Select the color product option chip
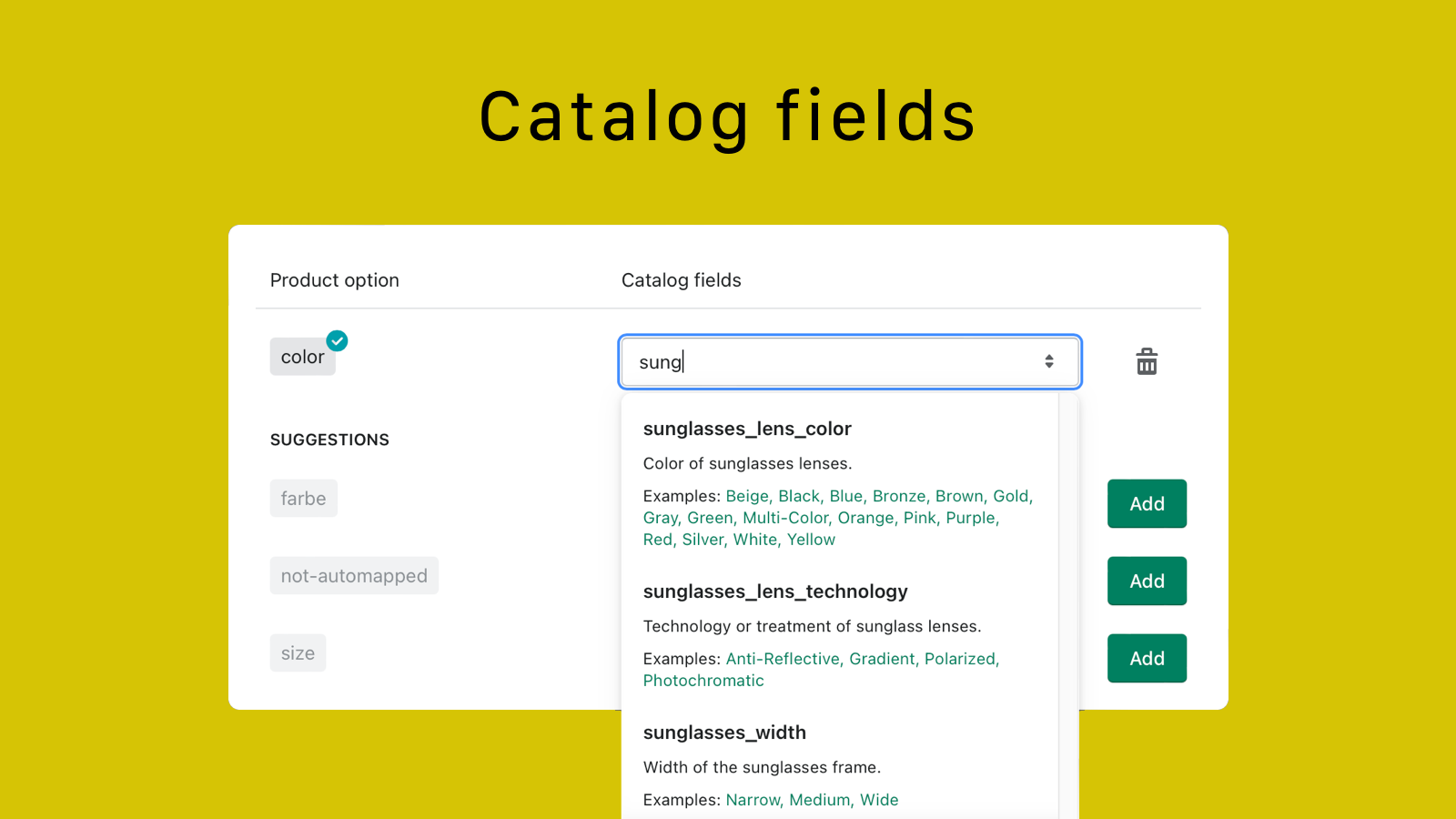Screen dimensions: 1456x819 (301, 356)
